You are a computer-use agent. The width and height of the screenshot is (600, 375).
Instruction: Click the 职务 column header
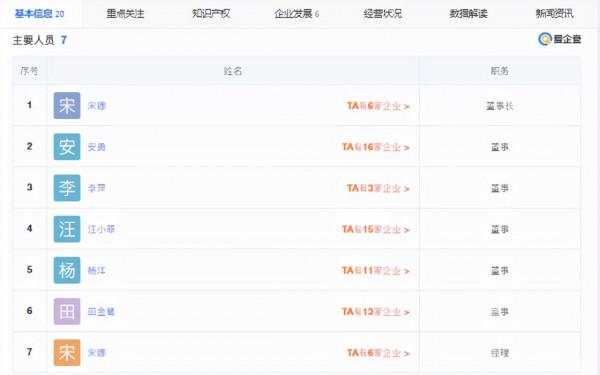click(500, 71)
